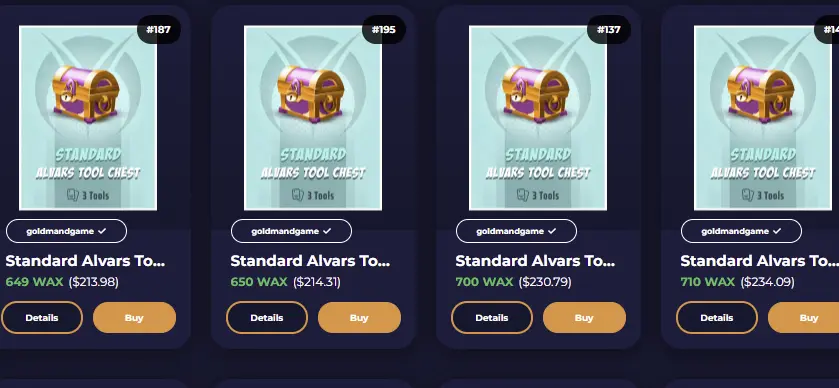The width and height of the screenshot is (839, 388).
Task: Buy the chest priced 649 WAX
Action: 134,318
